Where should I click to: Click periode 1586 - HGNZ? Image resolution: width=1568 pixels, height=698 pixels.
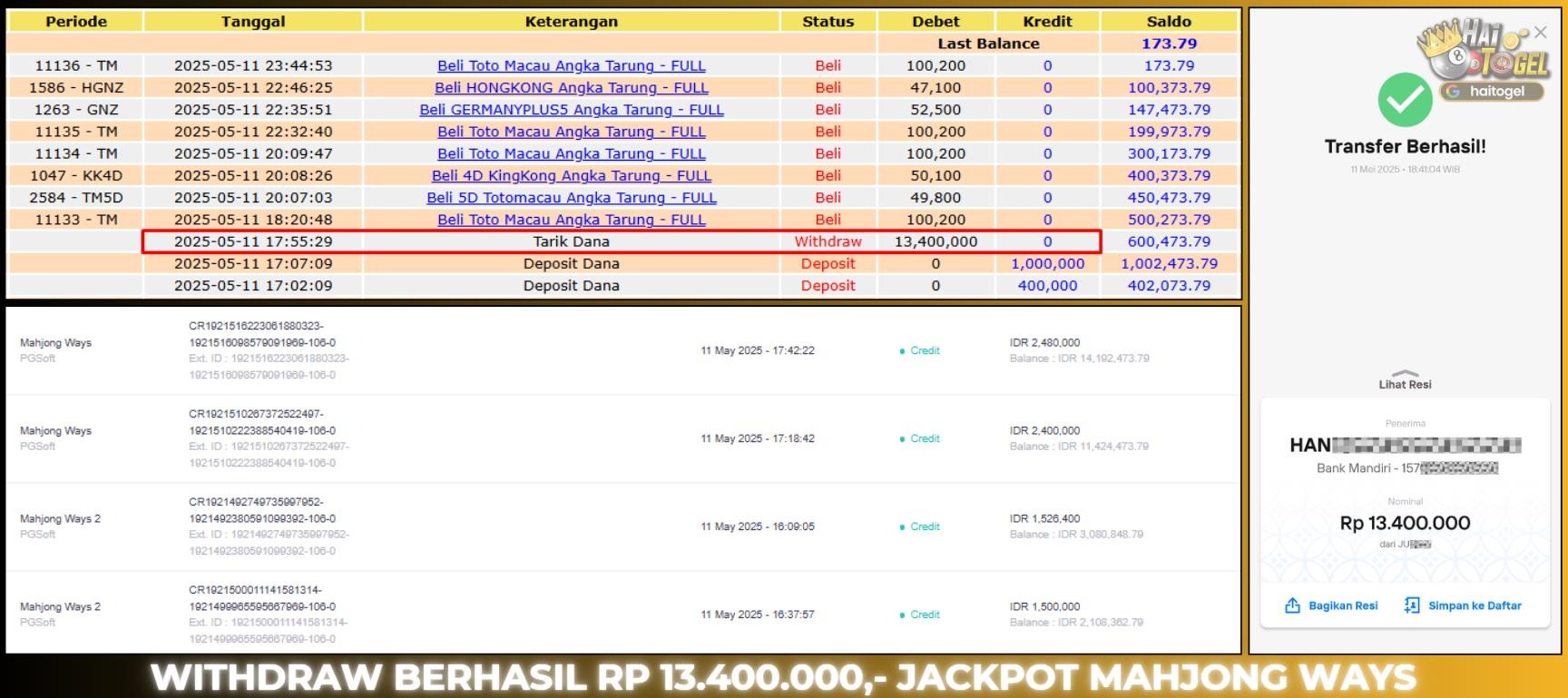(x=76, y=87)
